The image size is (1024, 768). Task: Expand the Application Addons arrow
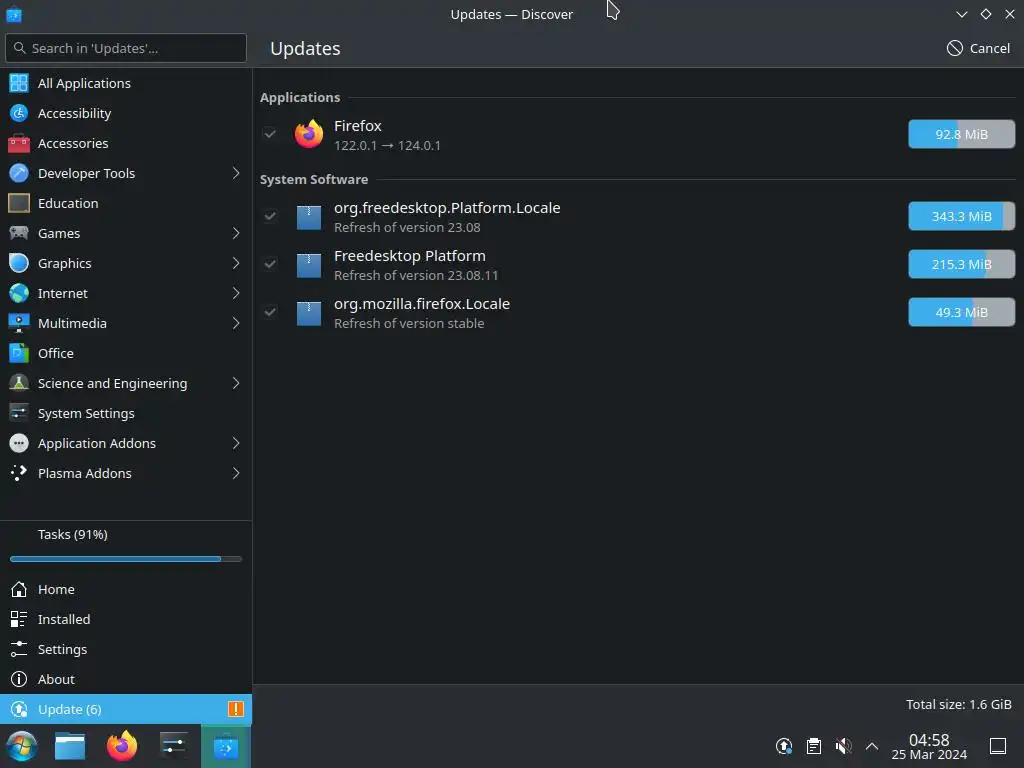point(236,443)
